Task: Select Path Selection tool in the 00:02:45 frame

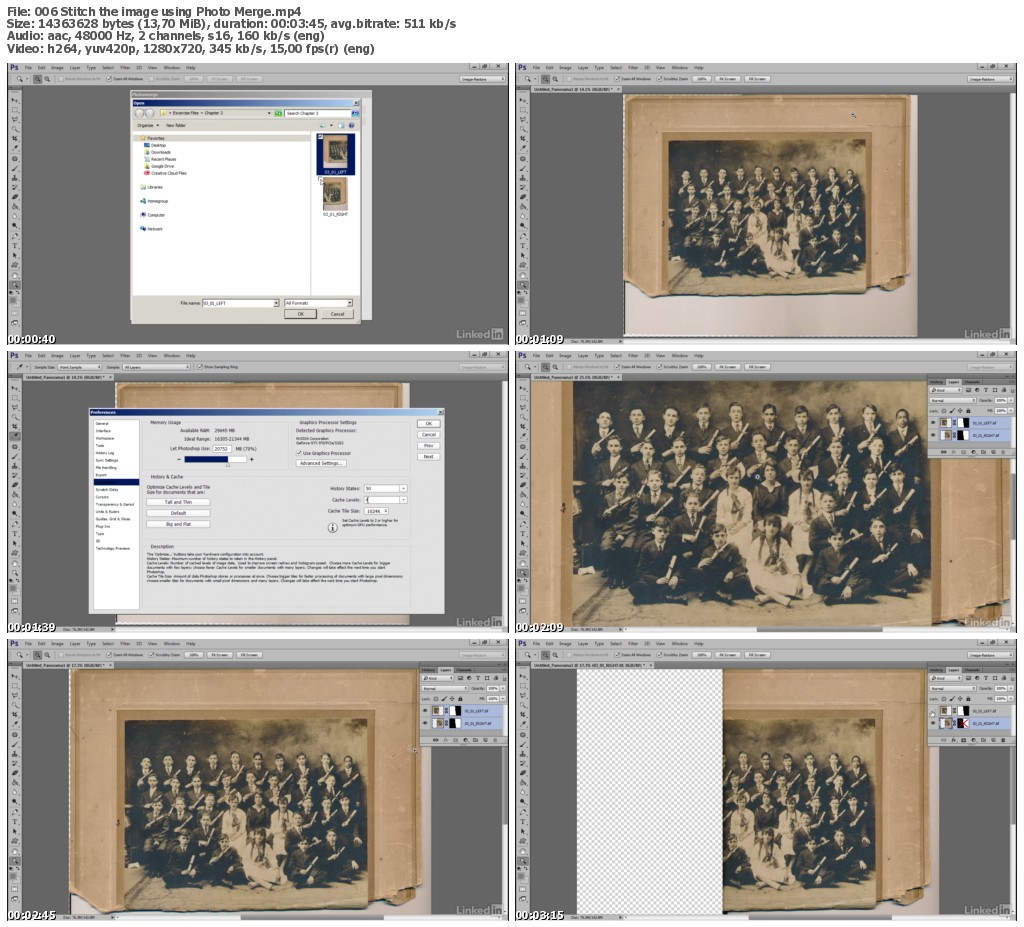Action: [14, 832]
